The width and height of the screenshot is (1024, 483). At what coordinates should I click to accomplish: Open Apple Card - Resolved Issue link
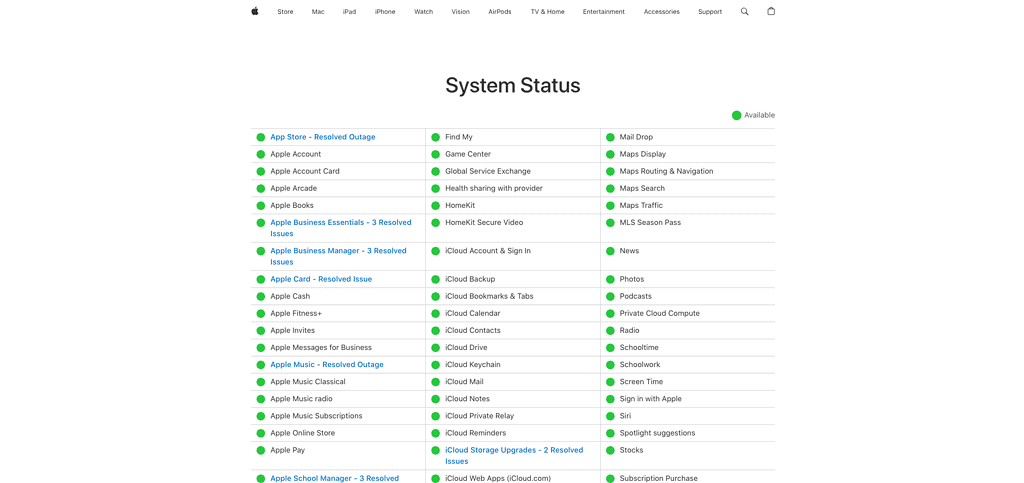coord(321,279)
